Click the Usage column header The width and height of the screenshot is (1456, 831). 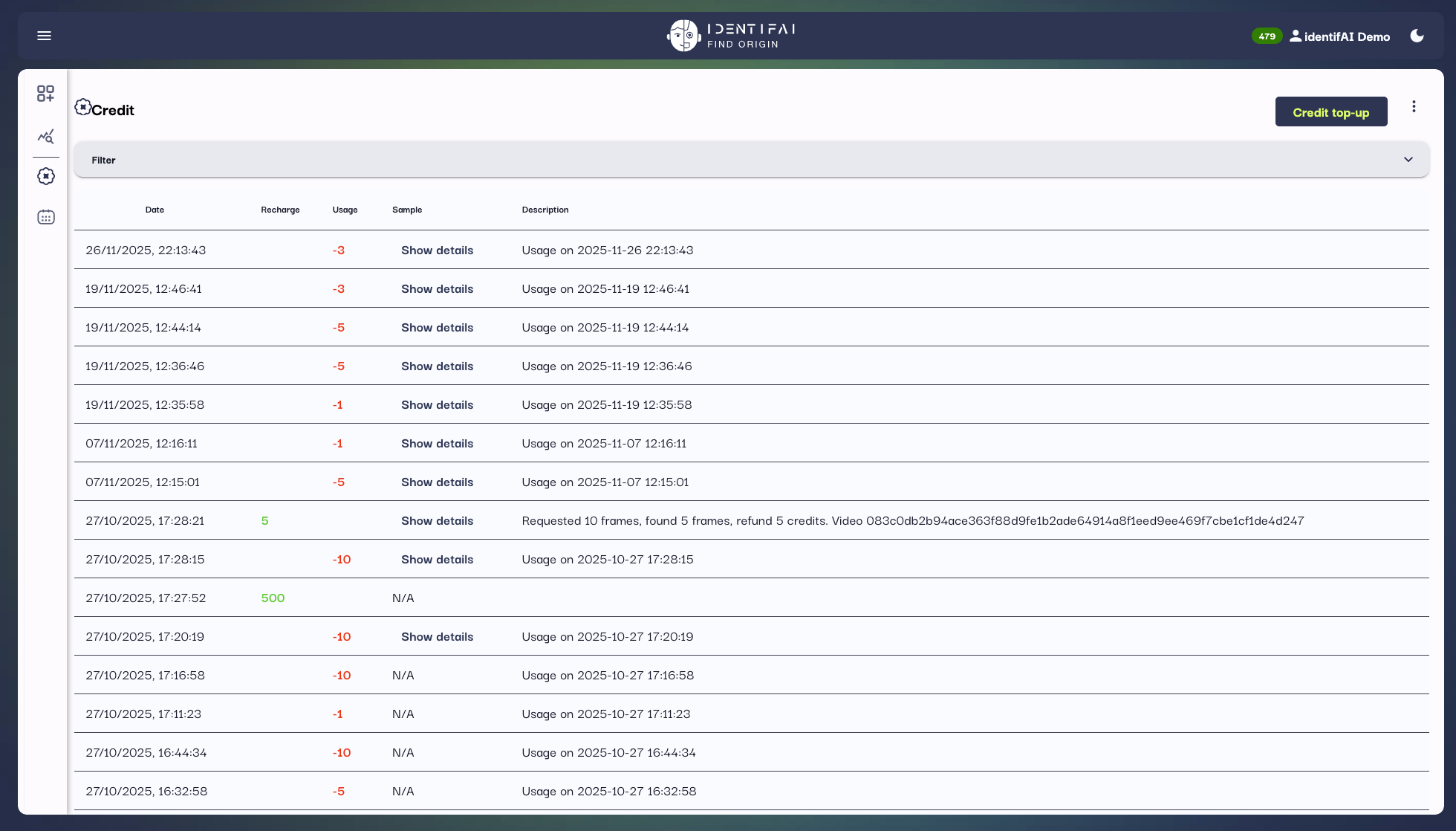tap(345, 210)
